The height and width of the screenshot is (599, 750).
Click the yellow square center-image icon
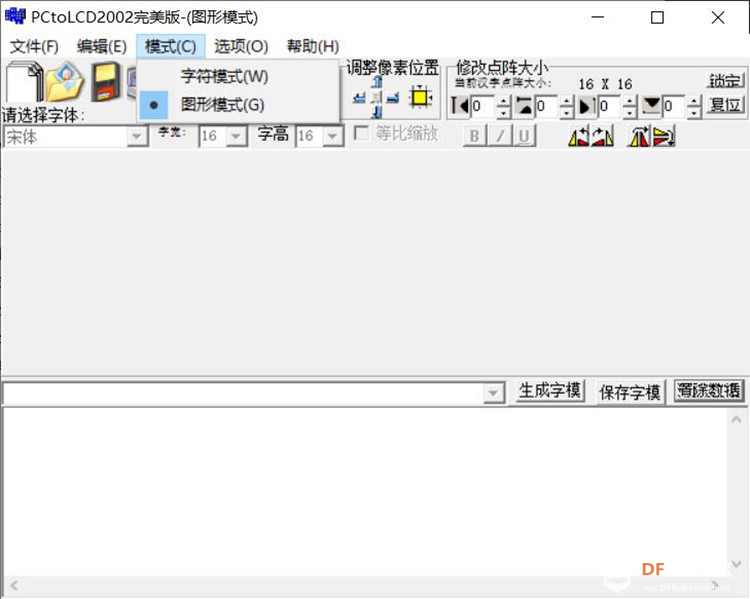coord(420,98)
